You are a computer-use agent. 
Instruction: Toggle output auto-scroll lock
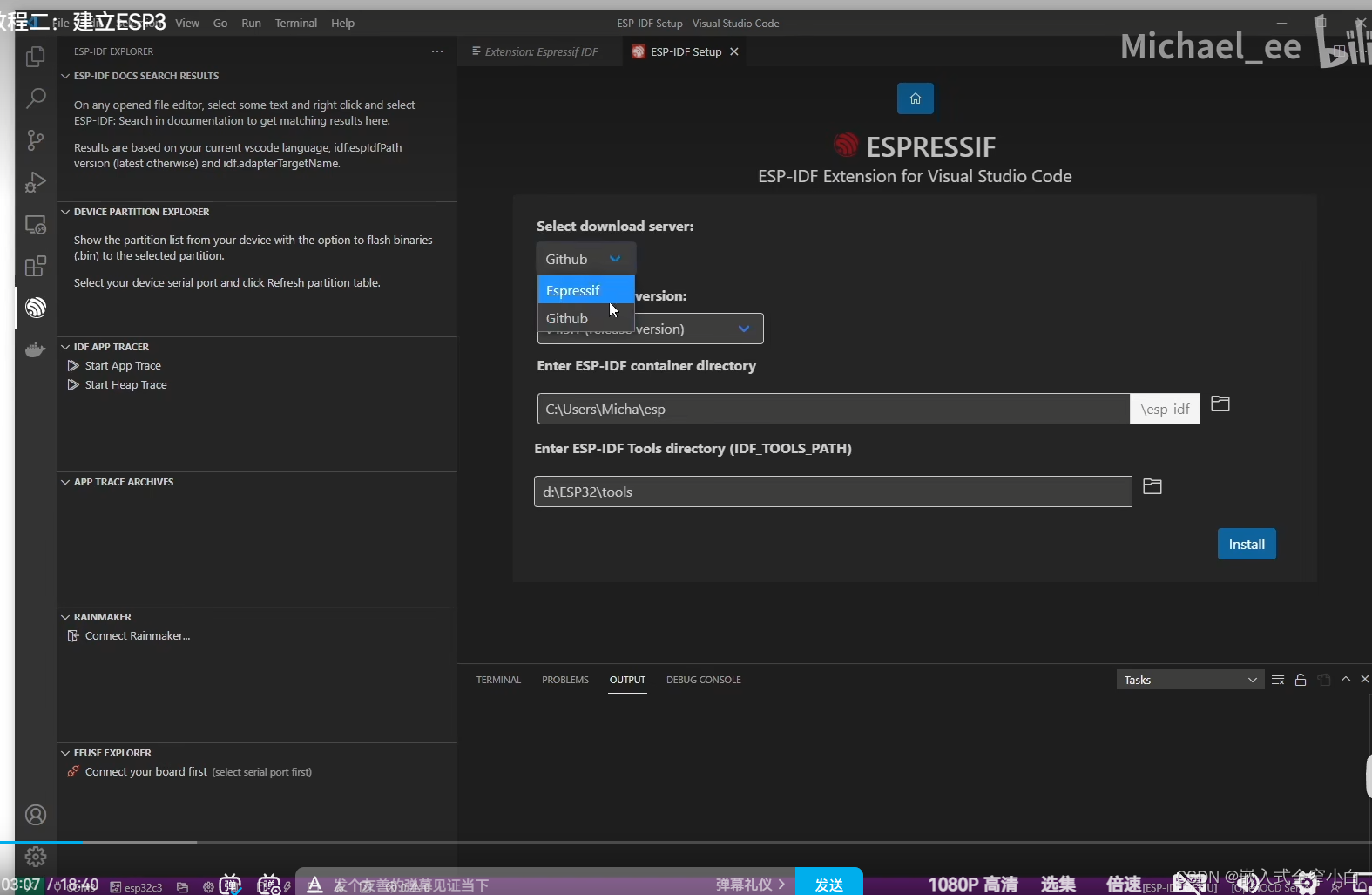point(1301,680)
